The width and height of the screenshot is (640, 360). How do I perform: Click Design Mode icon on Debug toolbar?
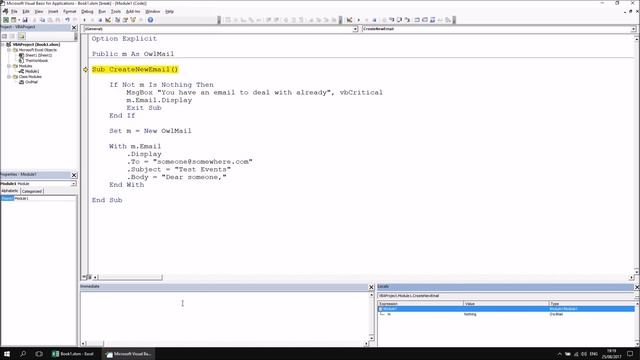(x=349, y=20)
